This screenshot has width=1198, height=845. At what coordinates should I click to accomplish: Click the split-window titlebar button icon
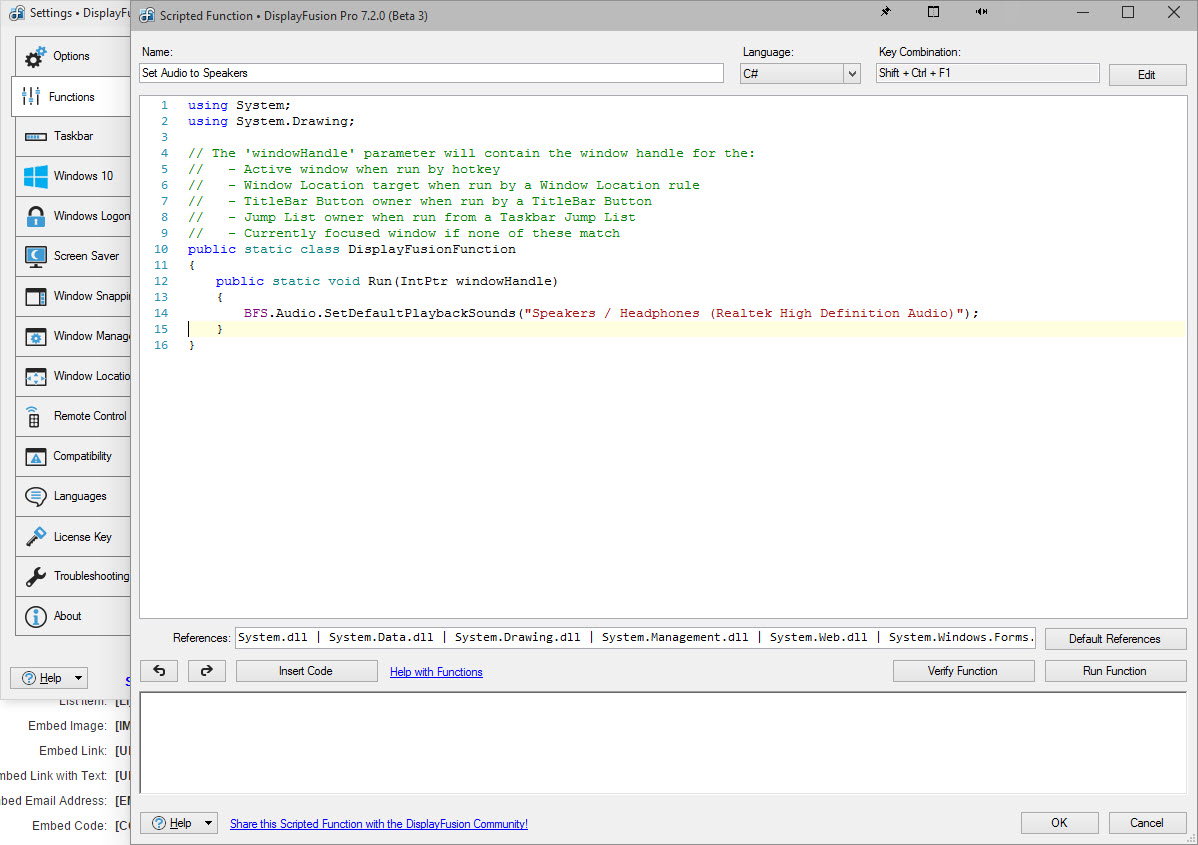click(933, 12)
